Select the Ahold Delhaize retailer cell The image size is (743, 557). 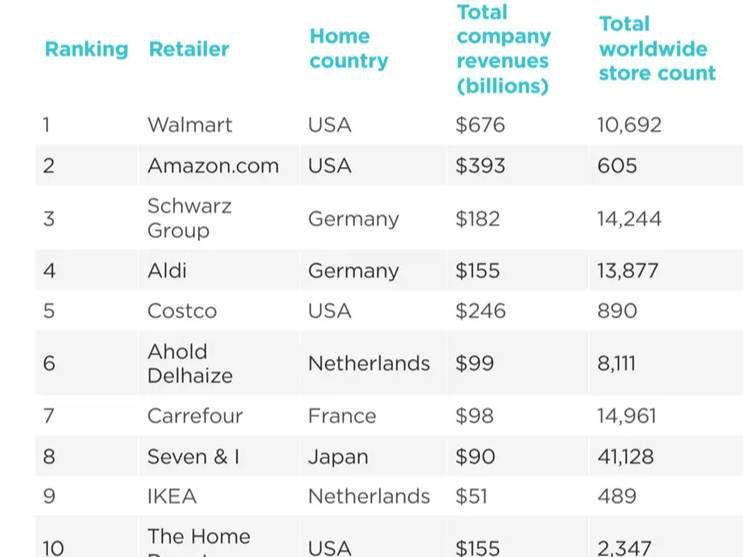[x=190, y=363]
